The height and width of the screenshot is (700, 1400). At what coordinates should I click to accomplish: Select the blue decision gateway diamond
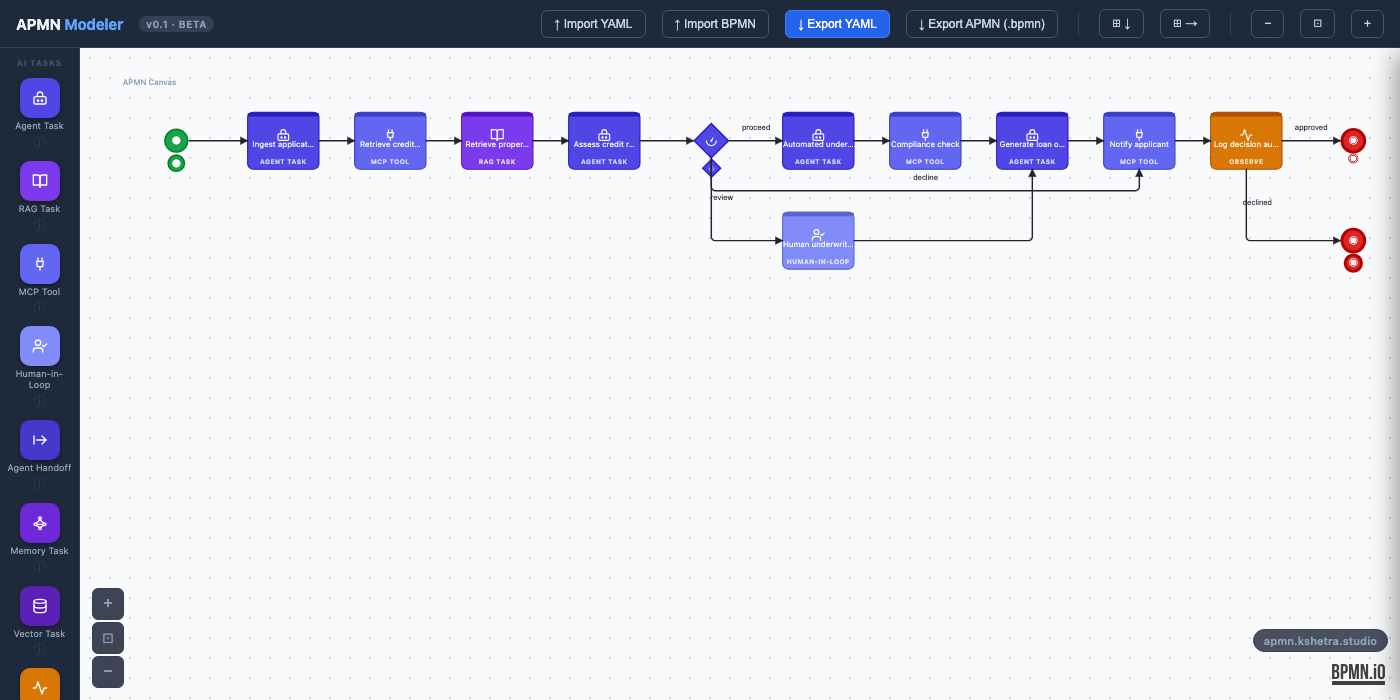[711, 141]
